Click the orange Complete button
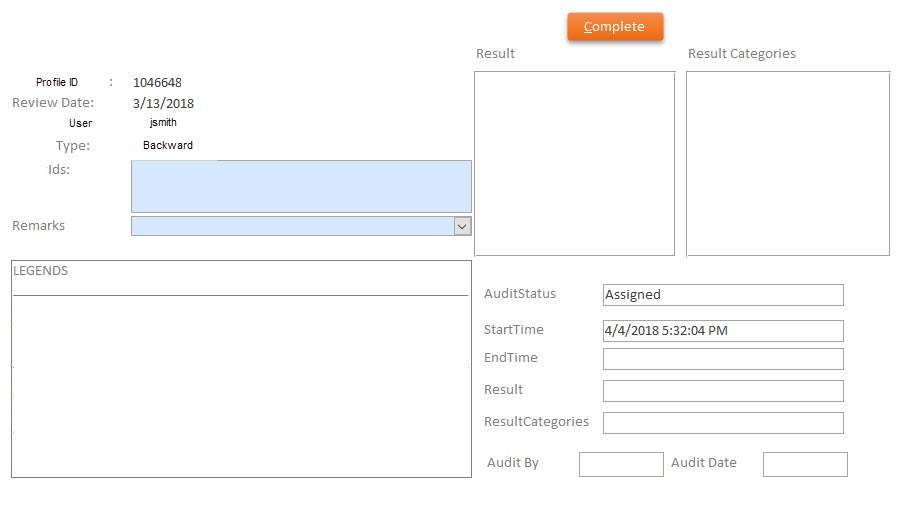This screenshot has height=511, width=899. coord(614,27)
